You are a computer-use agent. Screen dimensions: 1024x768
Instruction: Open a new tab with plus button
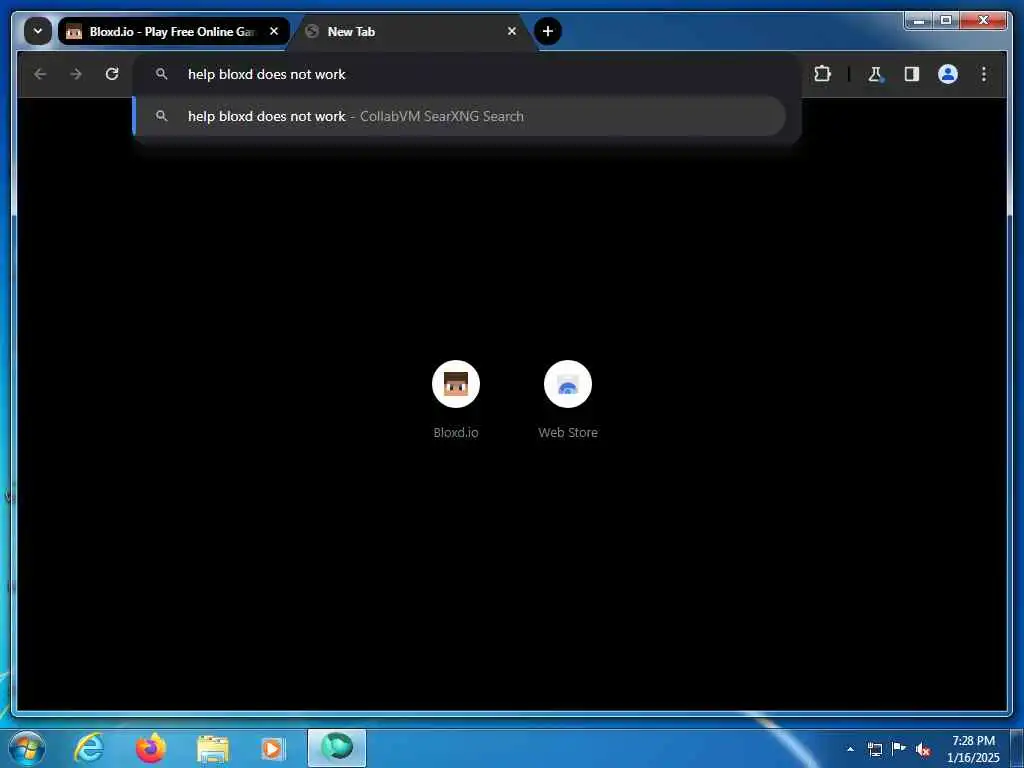[x=548, y=31]
